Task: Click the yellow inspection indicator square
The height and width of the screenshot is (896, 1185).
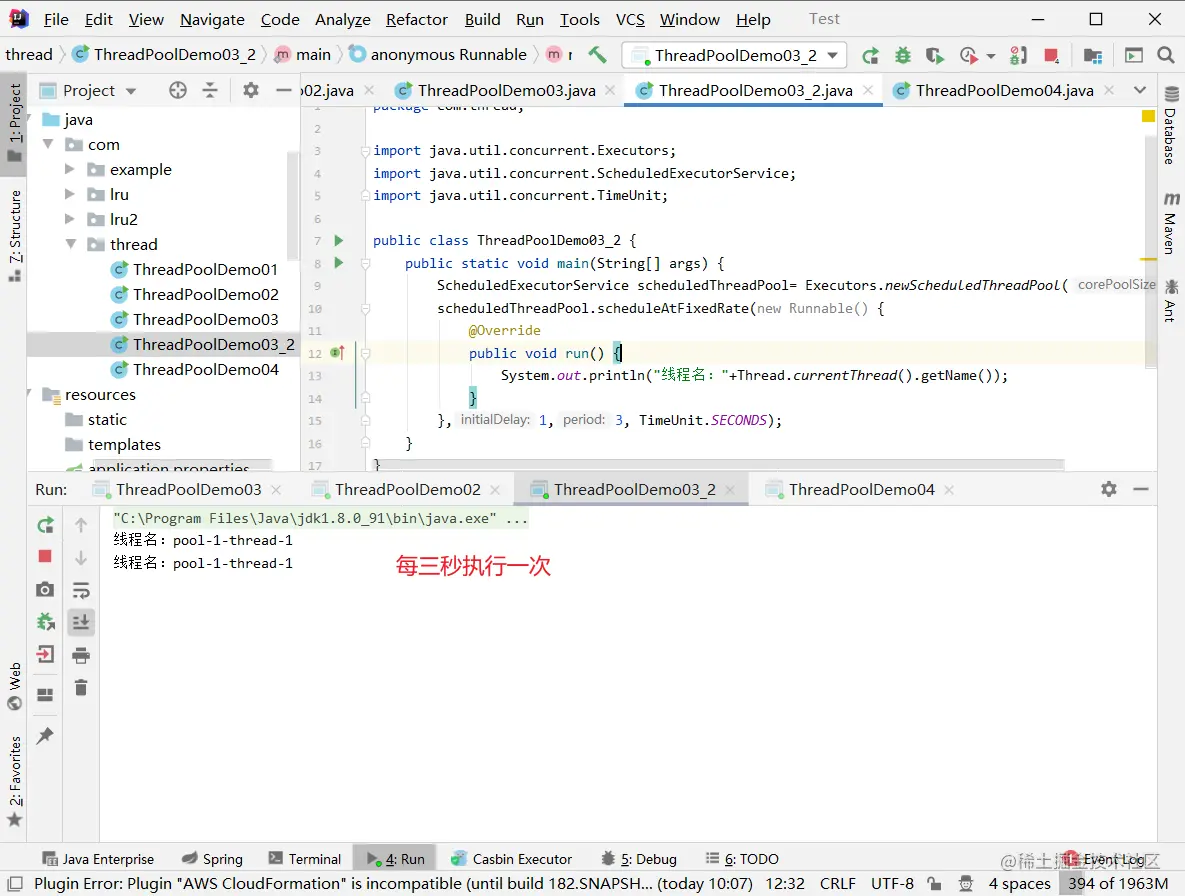Action: (1148, 116)
